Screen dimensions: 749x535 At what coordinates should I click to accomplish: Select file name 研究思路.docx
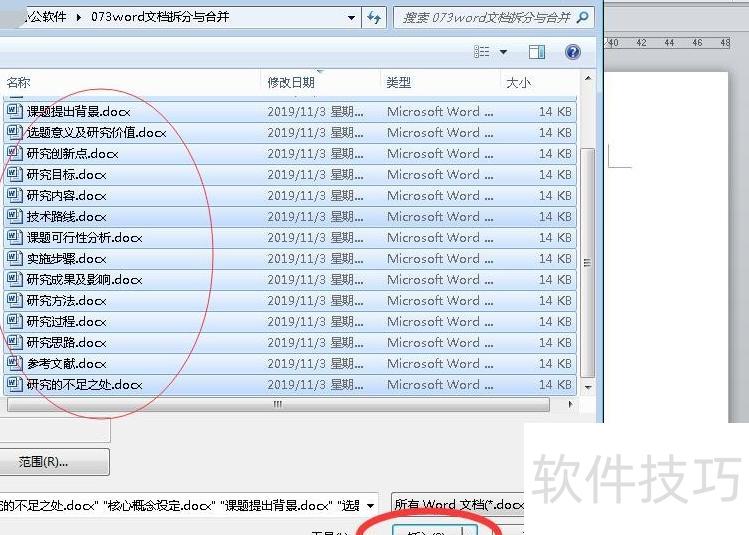66,342
